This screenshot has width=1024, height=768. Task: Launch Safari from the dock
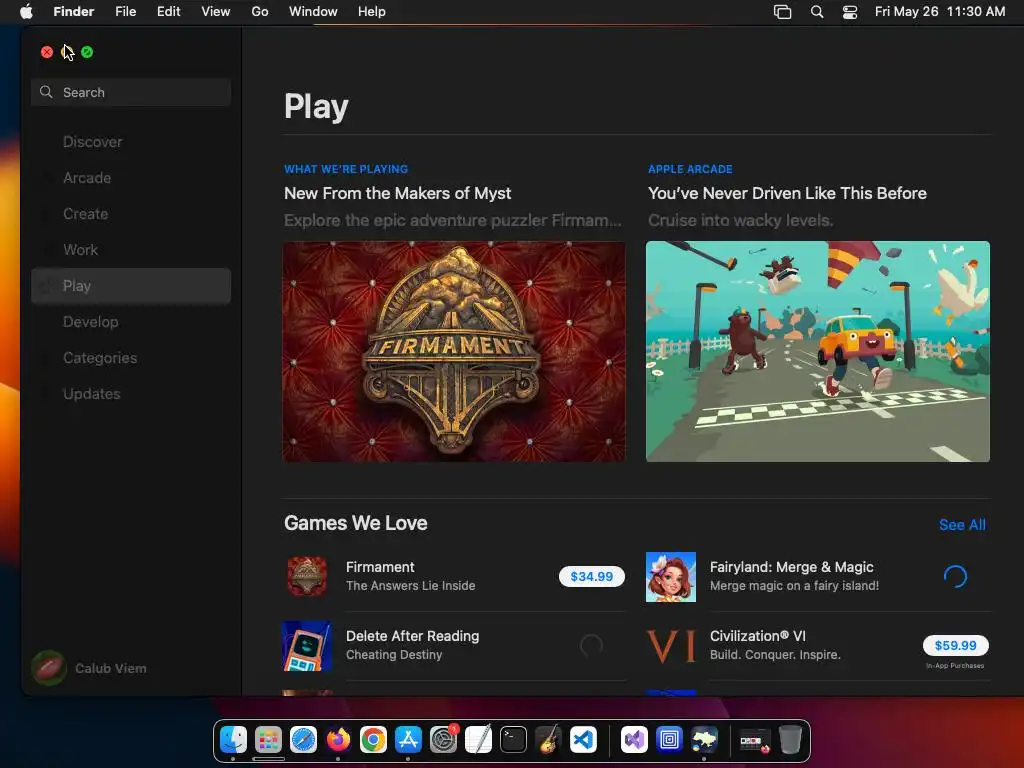pos(304,740)
